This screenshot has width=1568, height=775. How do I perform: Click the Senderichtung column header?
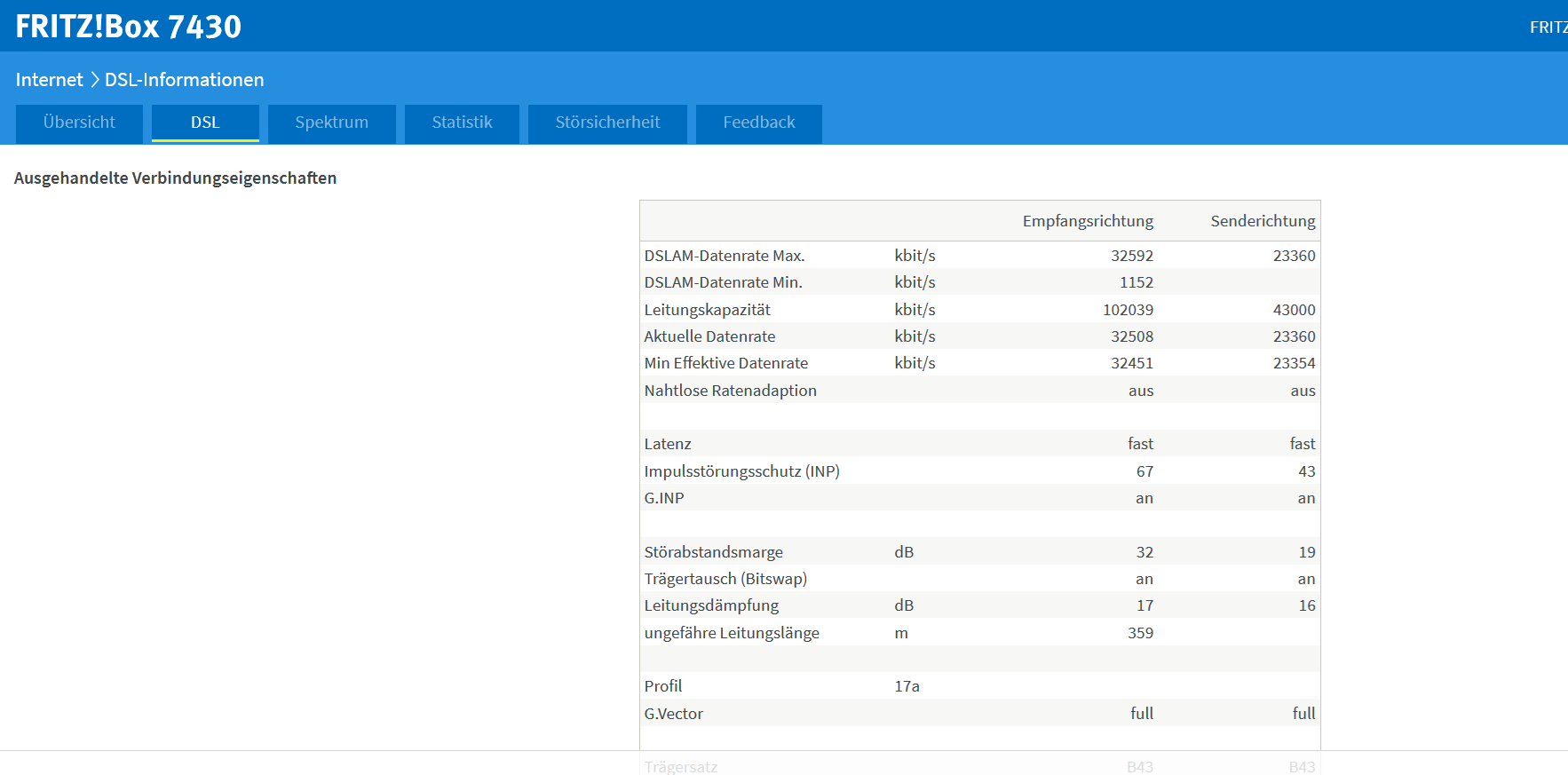coord(1263,221)
